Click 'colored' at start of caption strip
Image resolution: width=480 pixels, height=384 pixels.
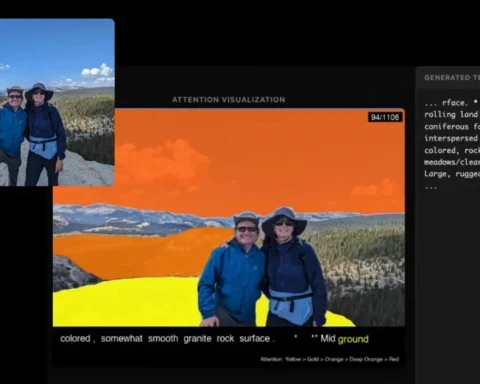[x=75, y=338]
